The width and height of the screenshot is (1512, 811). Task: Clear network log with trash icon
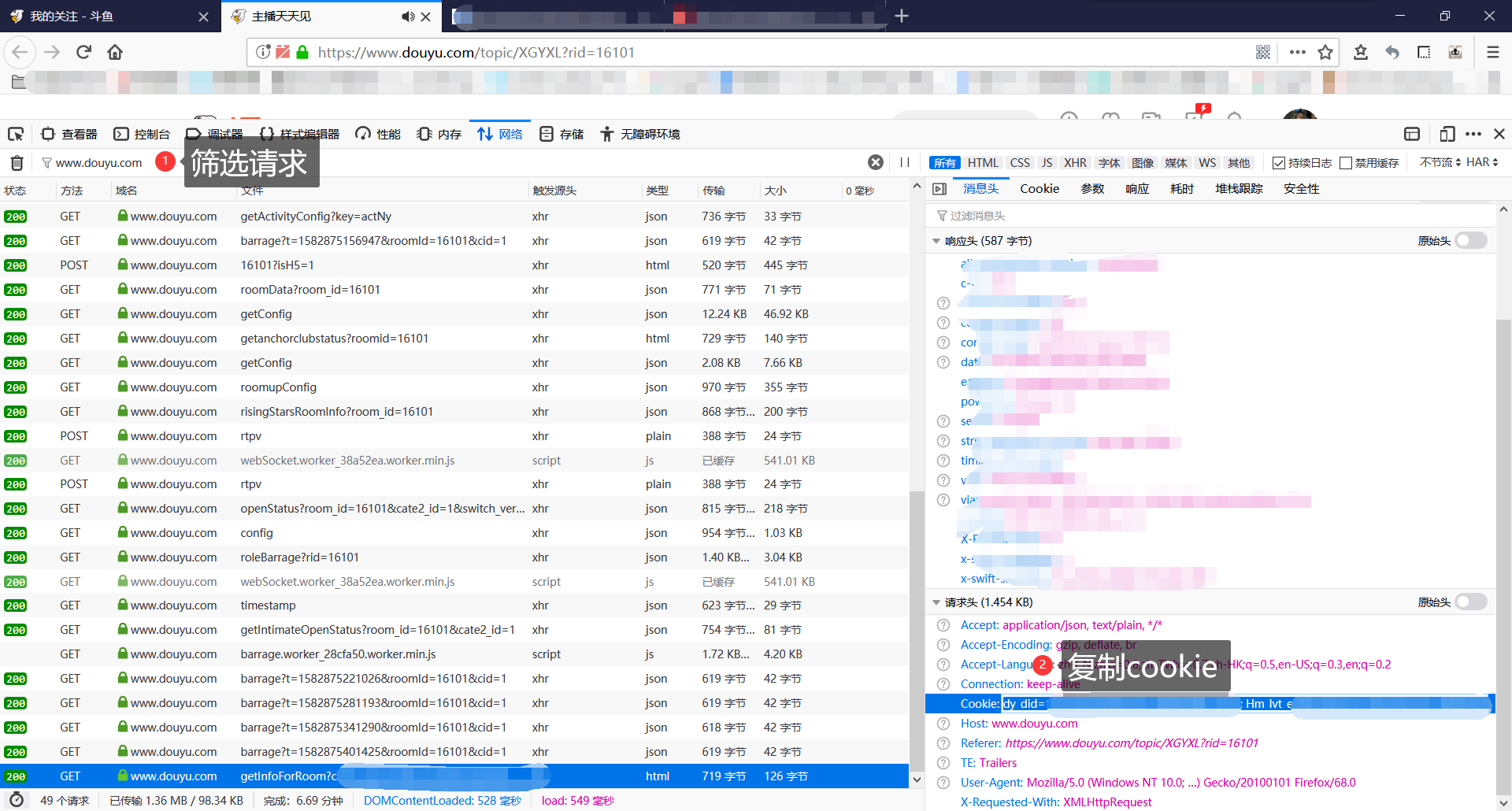[17, 162]
